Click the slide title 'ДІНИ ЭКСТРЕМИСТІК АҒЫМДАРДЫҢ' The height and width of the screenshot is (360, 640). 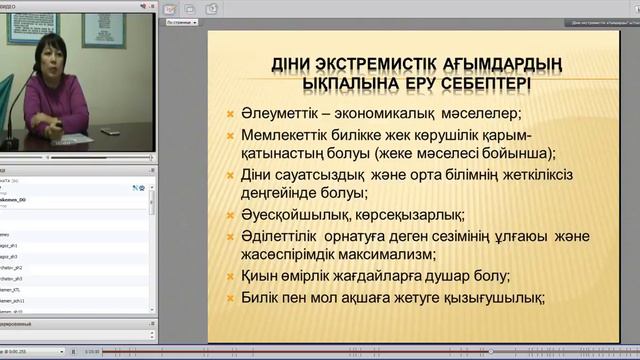click(x=417, y=64)
